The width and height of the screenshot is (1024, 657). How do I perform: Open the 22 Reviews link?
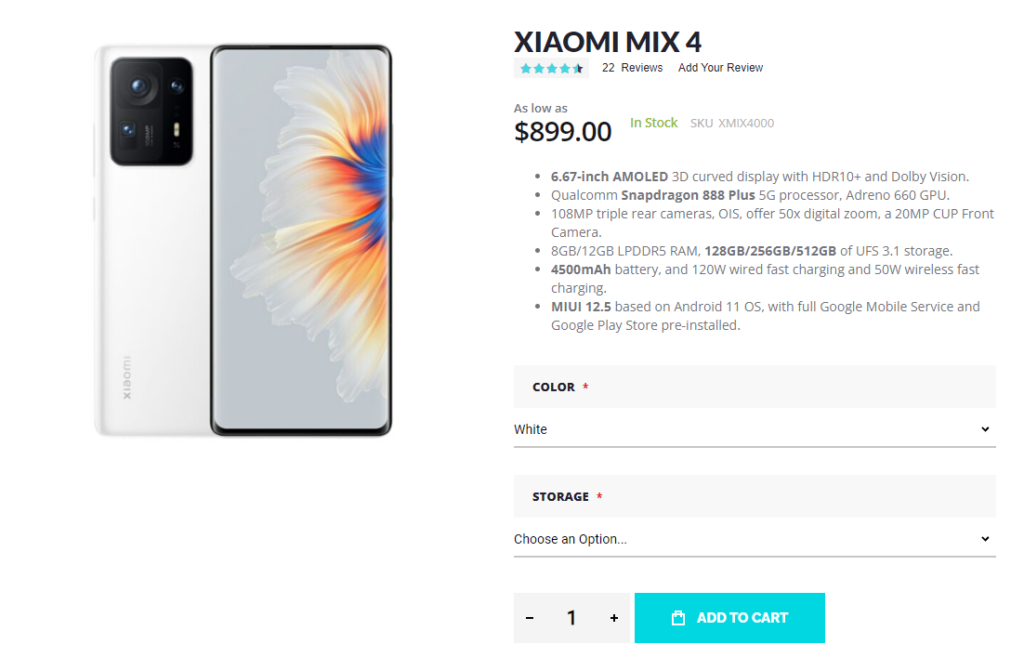coord(632,68)
